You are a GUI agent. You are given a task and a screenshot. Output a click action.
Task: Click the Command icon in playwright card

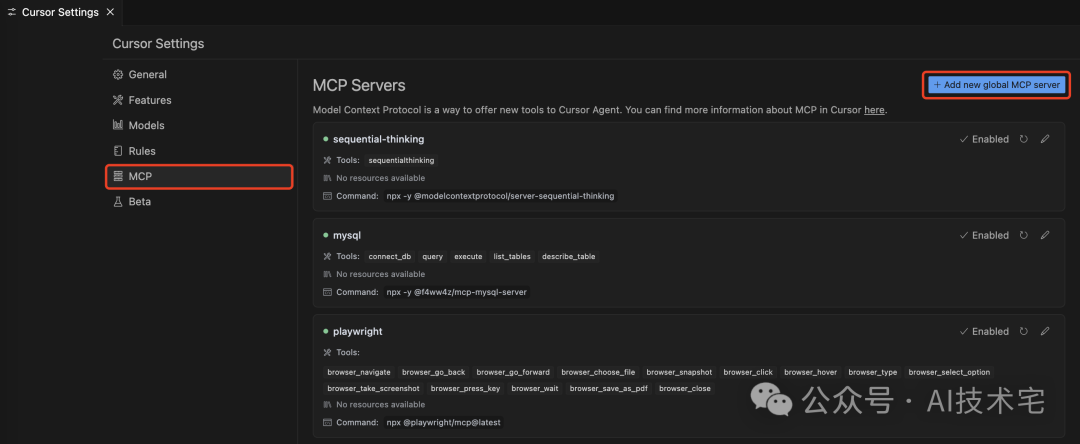click(x=327, y=422)
